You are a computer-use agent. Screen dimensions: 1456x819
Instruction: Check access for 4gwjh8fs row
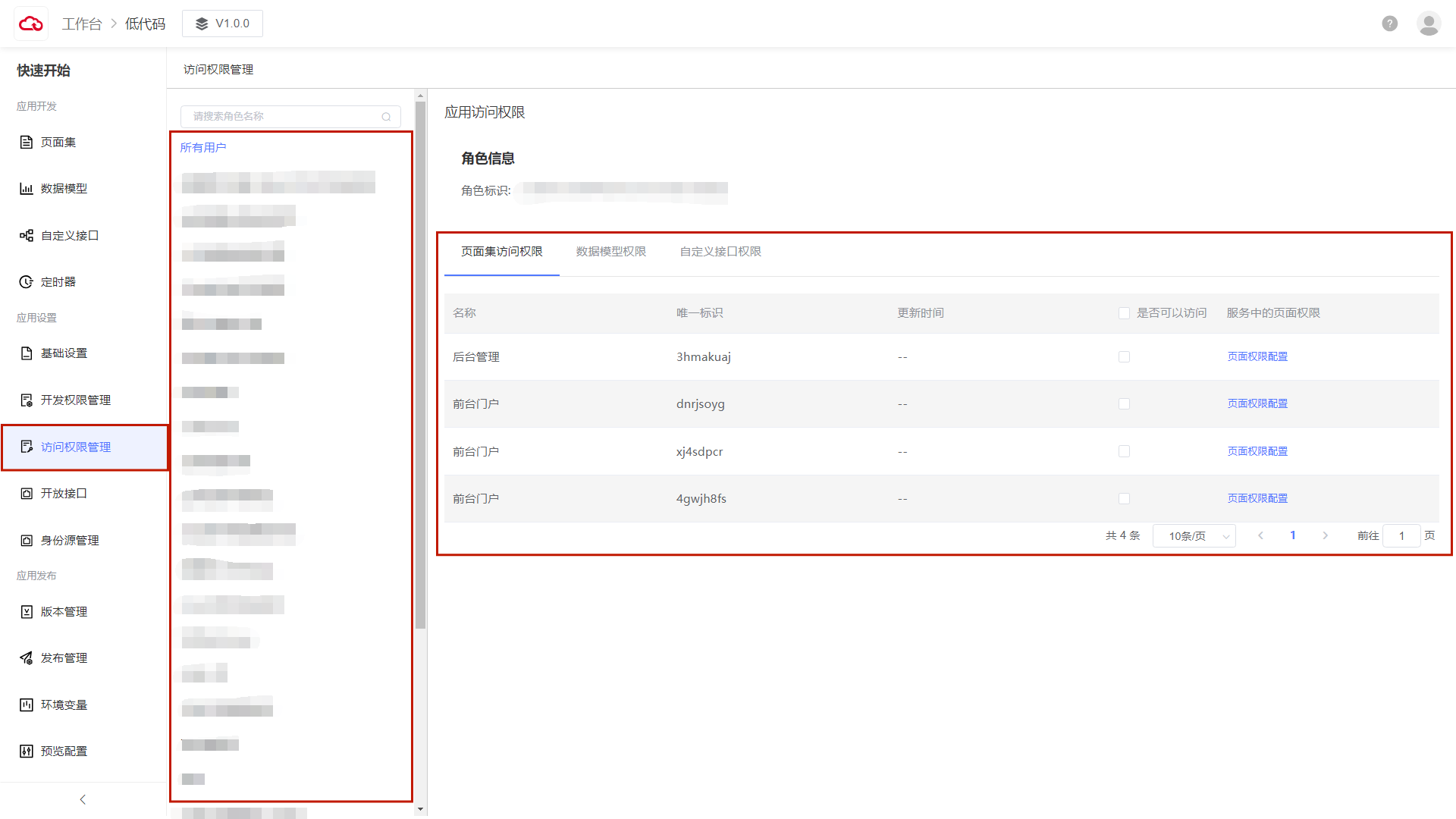coord(1124,499)
